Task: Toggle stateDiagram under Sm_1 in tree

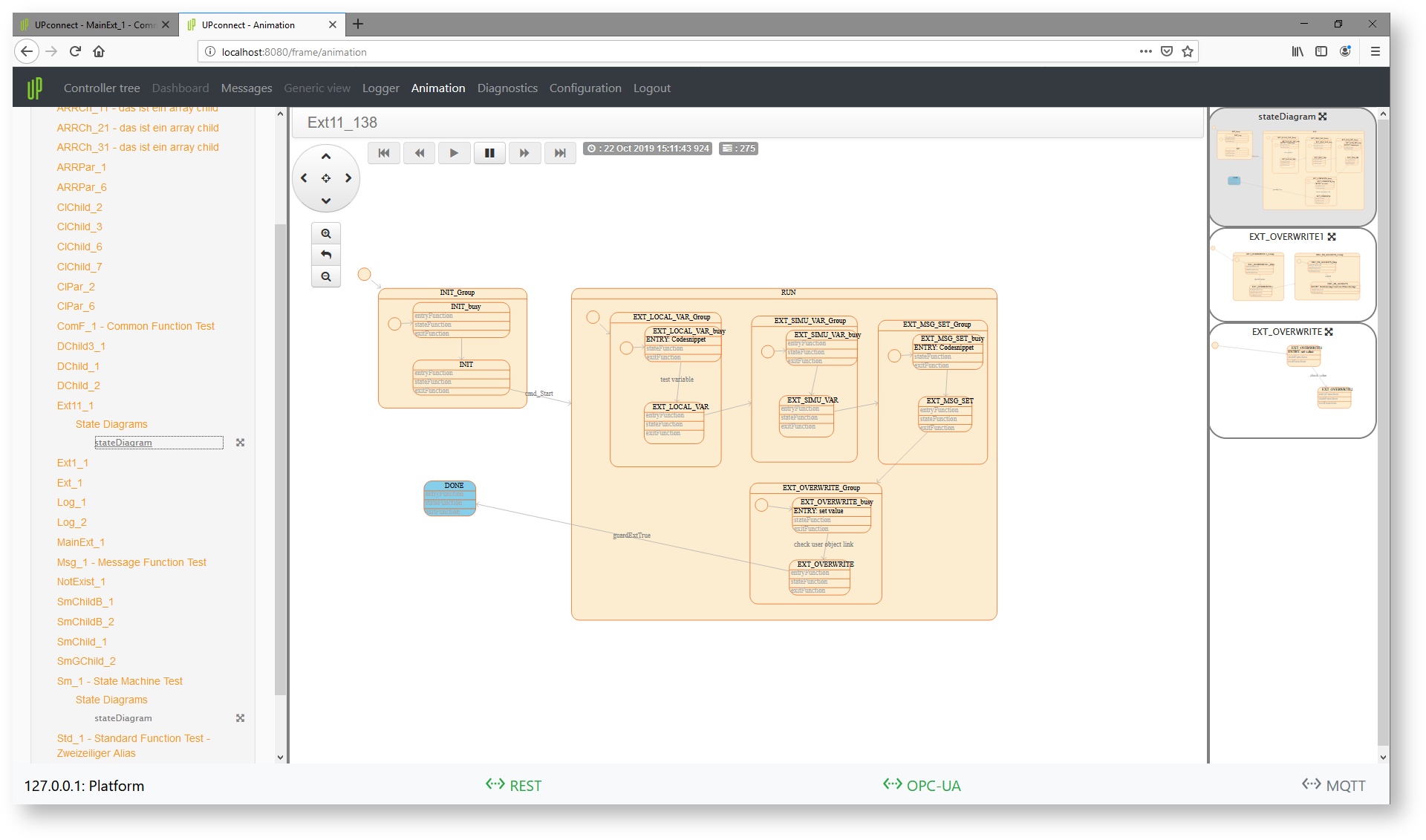Action: 240,718
